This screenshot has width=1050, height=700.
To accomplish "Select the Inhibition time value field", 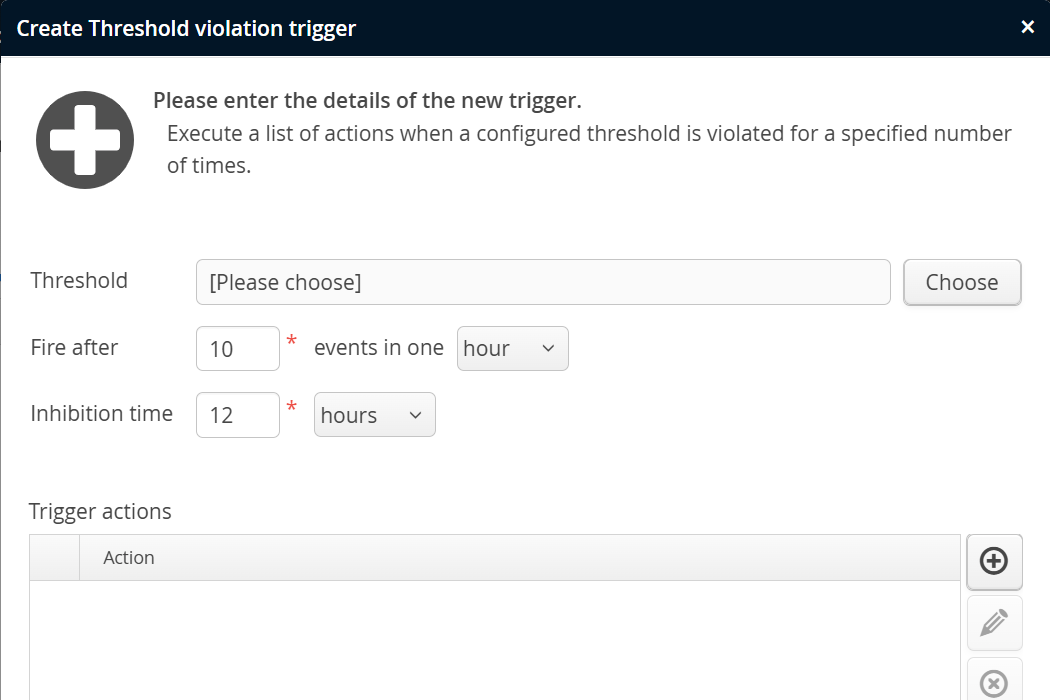I will pos(238,415).
